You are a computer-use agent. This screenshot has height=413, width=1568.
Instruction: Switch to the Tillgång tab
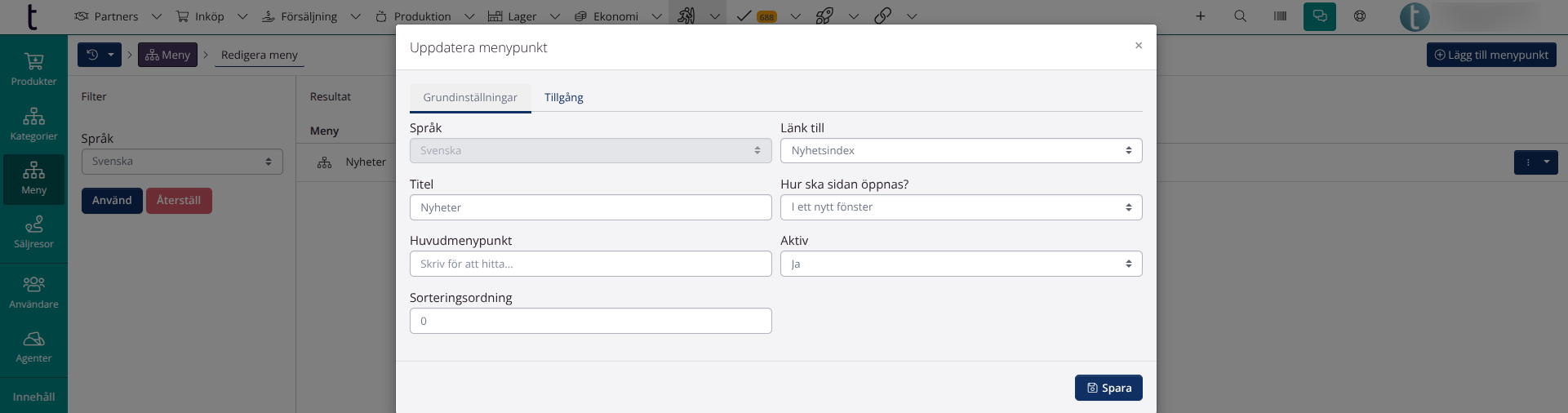564,97
